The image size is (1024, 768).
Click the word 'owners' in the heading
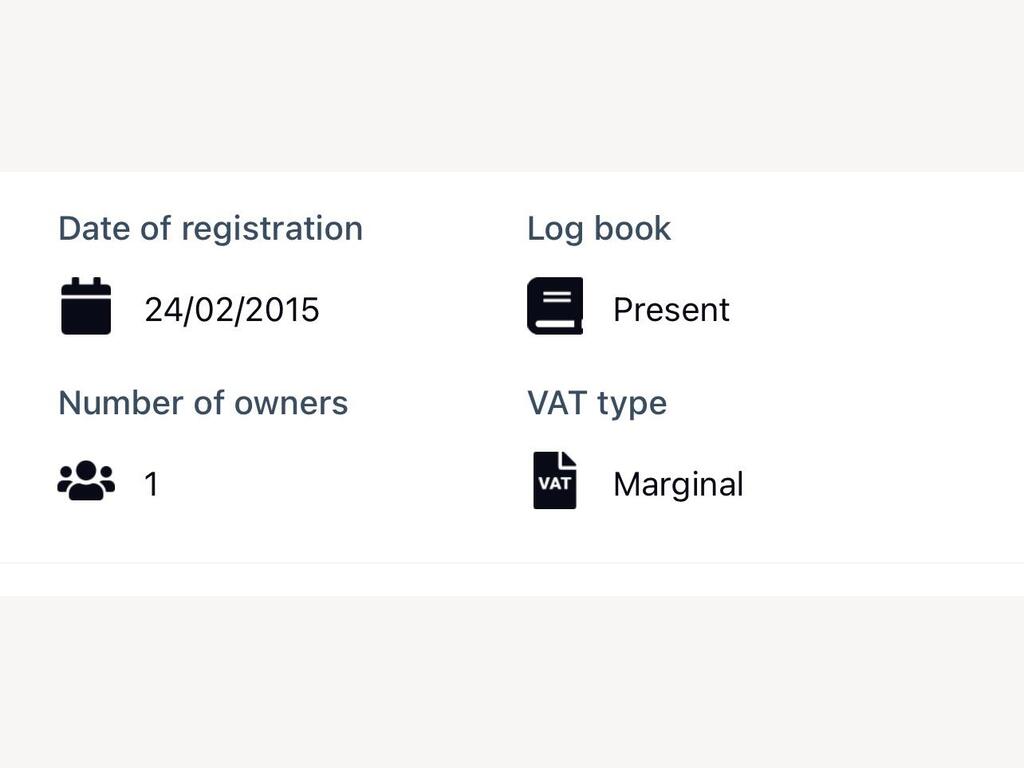[x=291, y=404]
